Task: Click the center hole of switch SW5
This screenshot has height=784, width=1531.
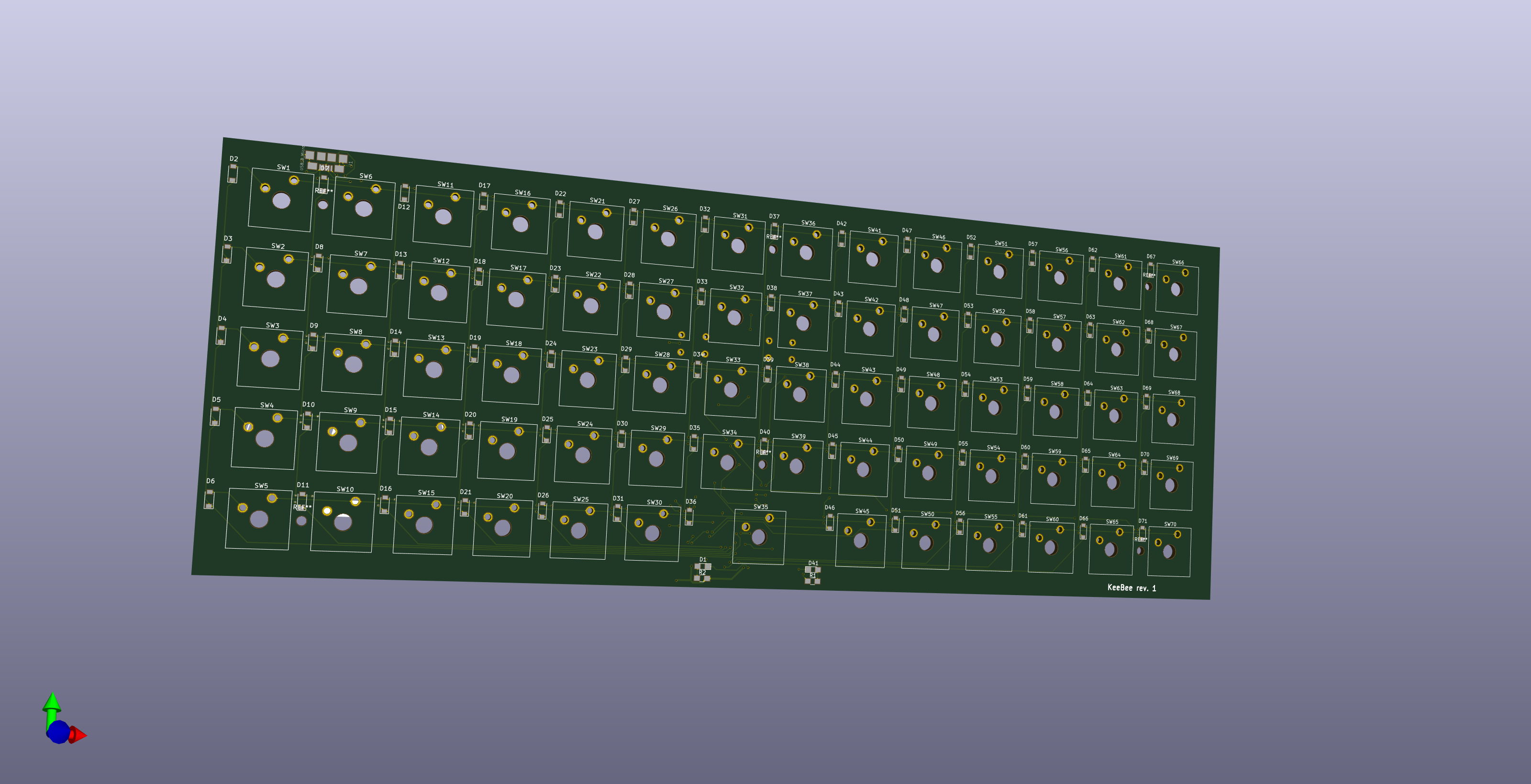Action: [x=258, y=519]
